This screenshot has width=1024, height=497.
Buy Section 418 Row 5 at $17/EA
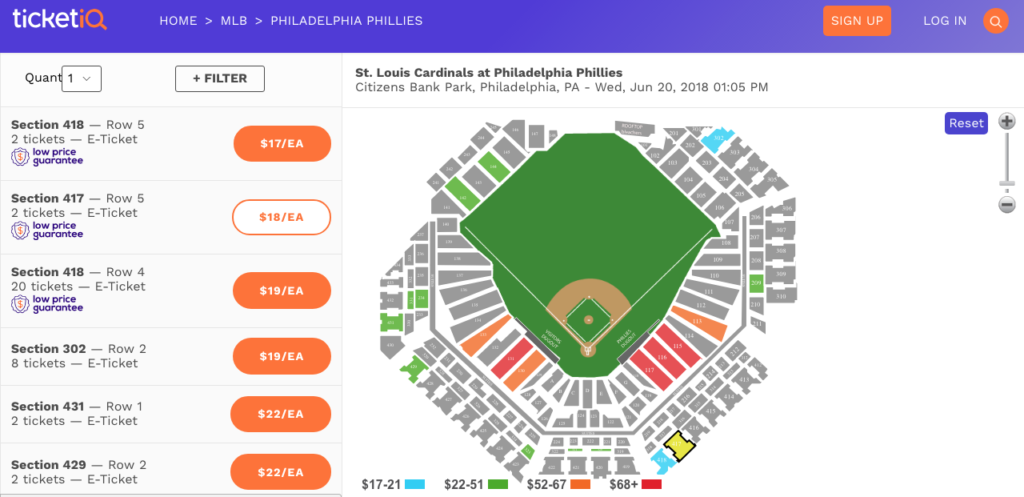point(281,144)
